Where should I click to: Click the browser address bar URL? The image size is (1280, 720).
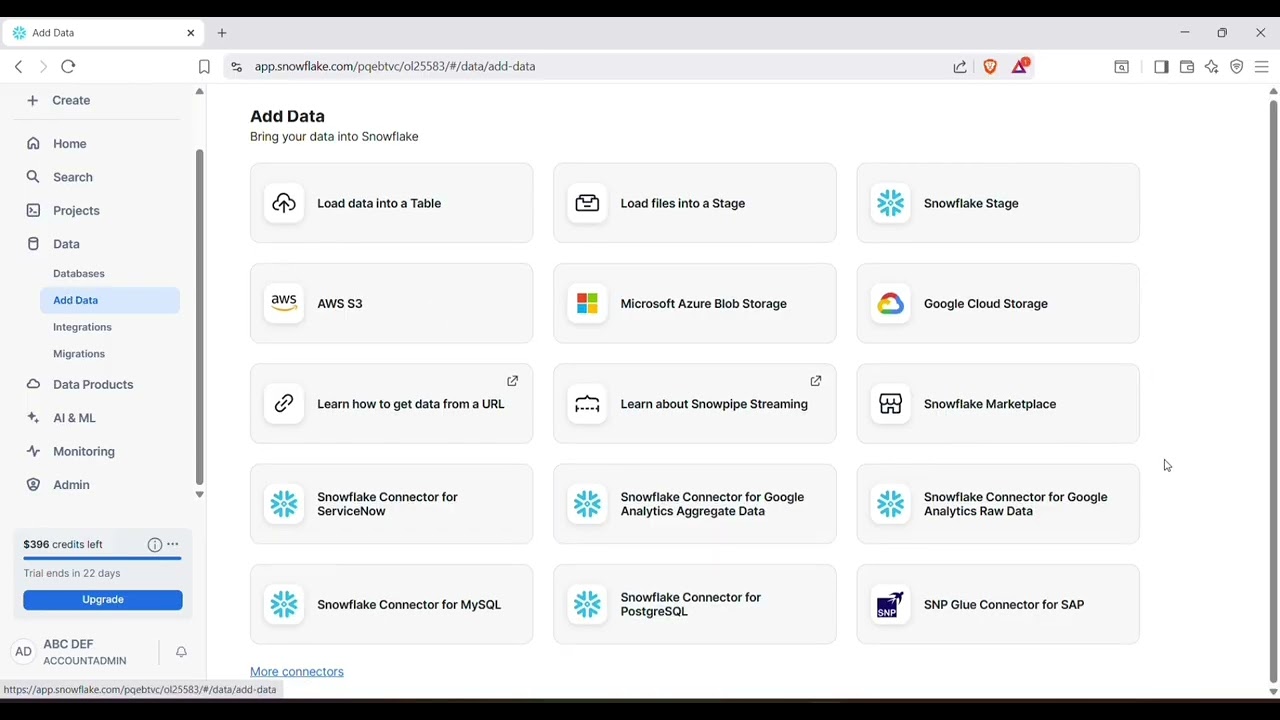pos(395,66)
